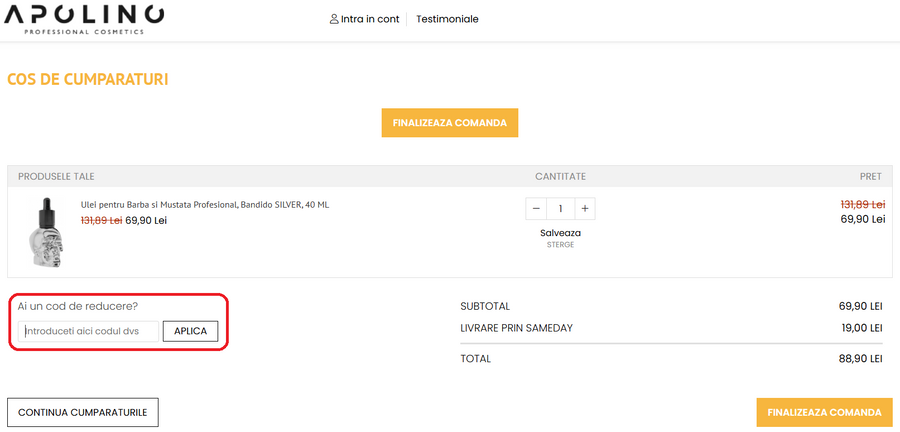Decrease quantity with the minus button
This screenshot has width=900, height=432.
point(536,209)
